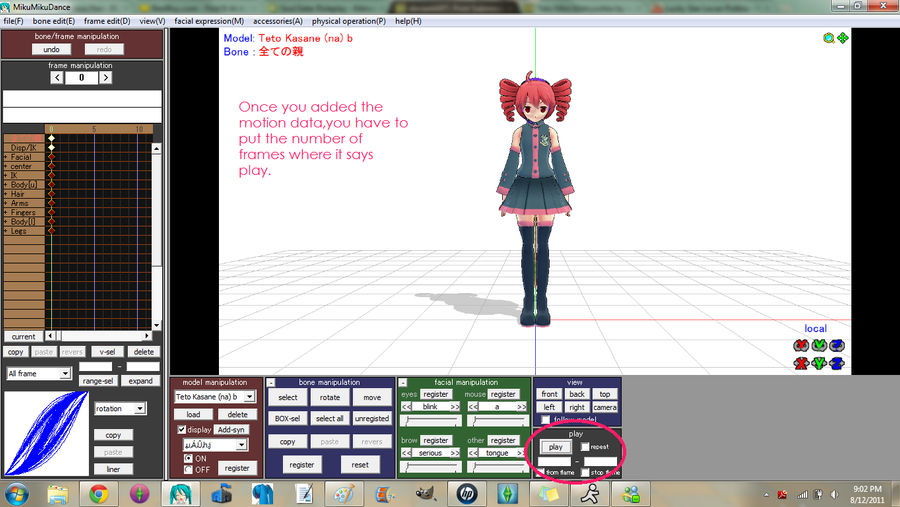Image resolution: width=900 pixels, height=507 pixels.
Task: Open Windows Explorer folder taskbar icon
Action: coord(57,494)
